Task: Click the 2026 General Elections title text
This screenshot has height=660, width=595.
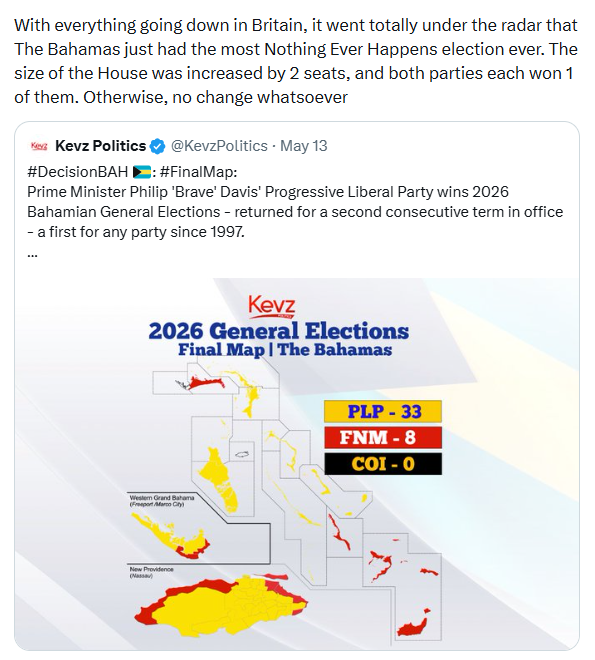Action: tap(279, 331)
